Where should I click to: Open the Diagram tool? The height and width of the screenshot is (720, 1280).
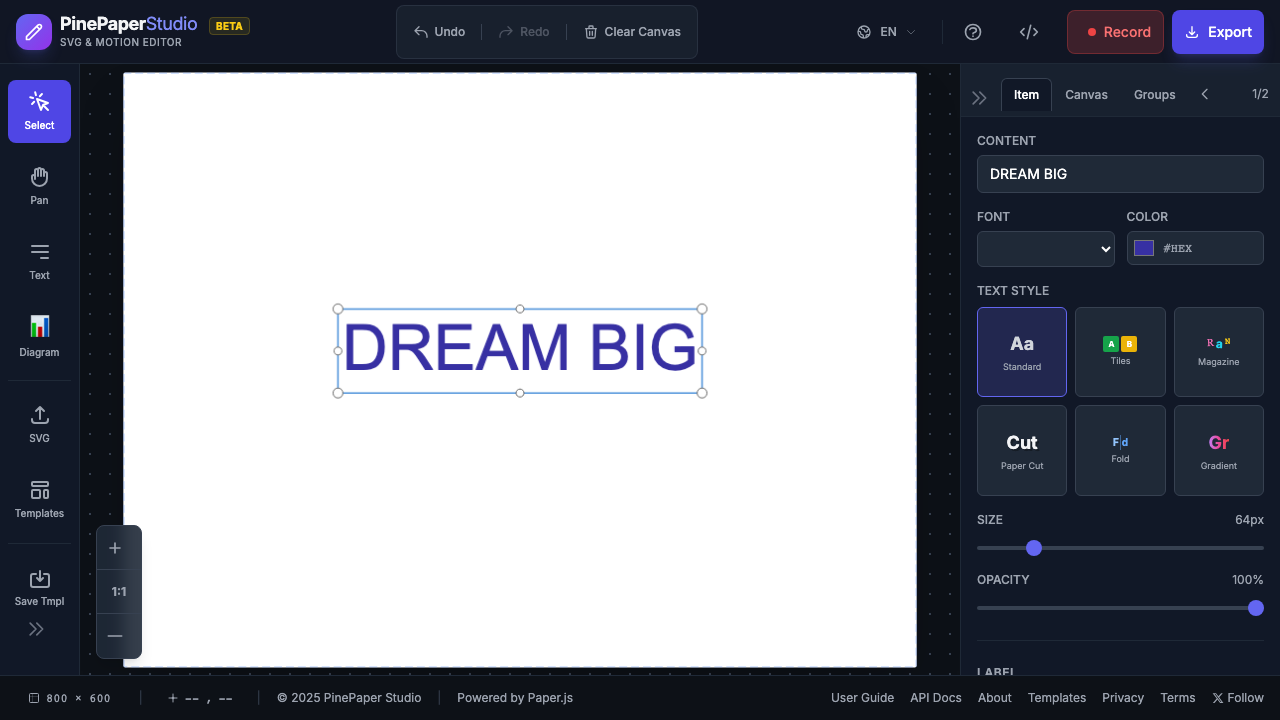(39, 336)
